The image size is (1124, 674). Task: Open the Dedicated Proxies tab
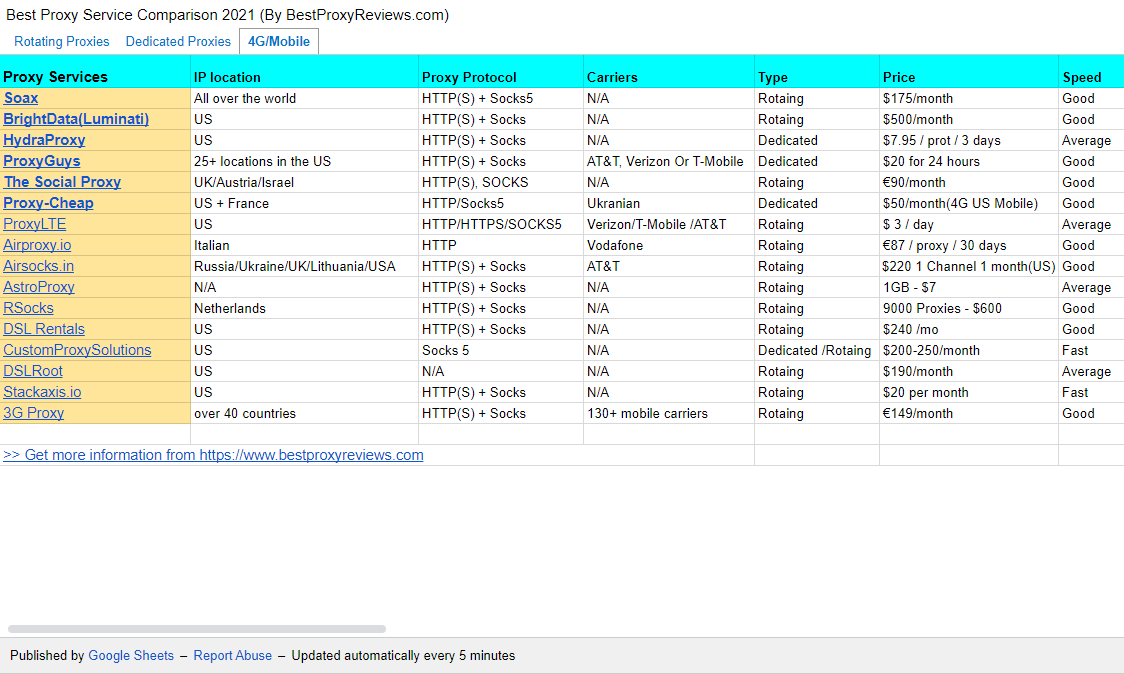coord(178,42)
